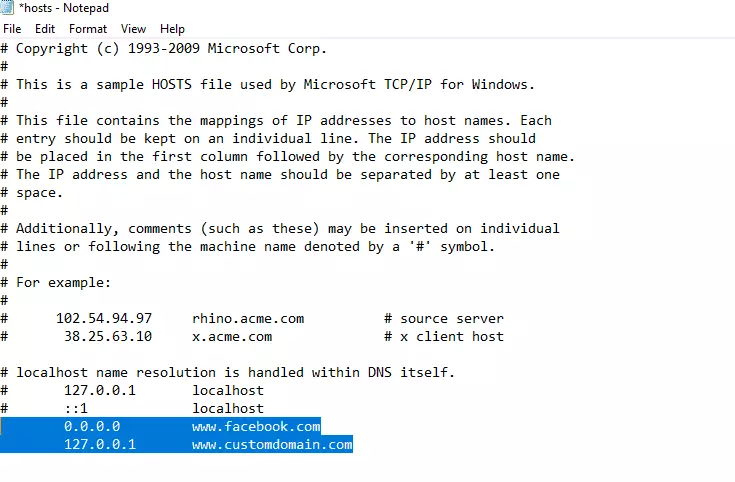Place cursor at 38.25.63.10 address
The width and height of the screenshot is (735, 482).
click(x=108, y=337)
